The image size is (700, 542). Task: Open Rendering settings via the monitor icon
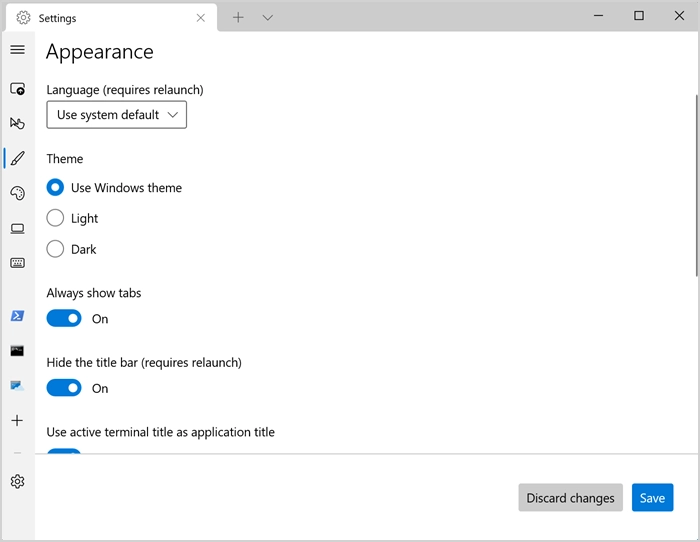[17, 228]
